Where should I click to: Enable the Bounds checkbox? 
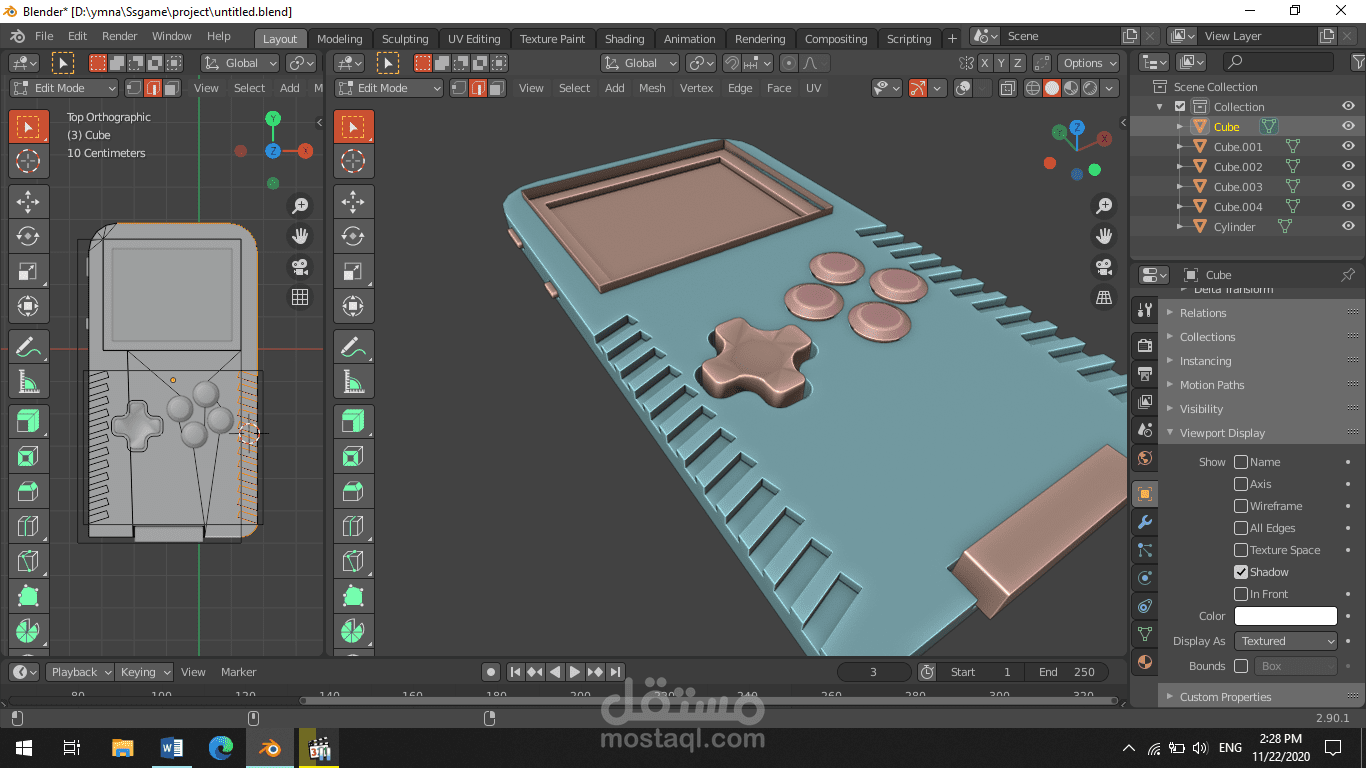coord(1241,666)
